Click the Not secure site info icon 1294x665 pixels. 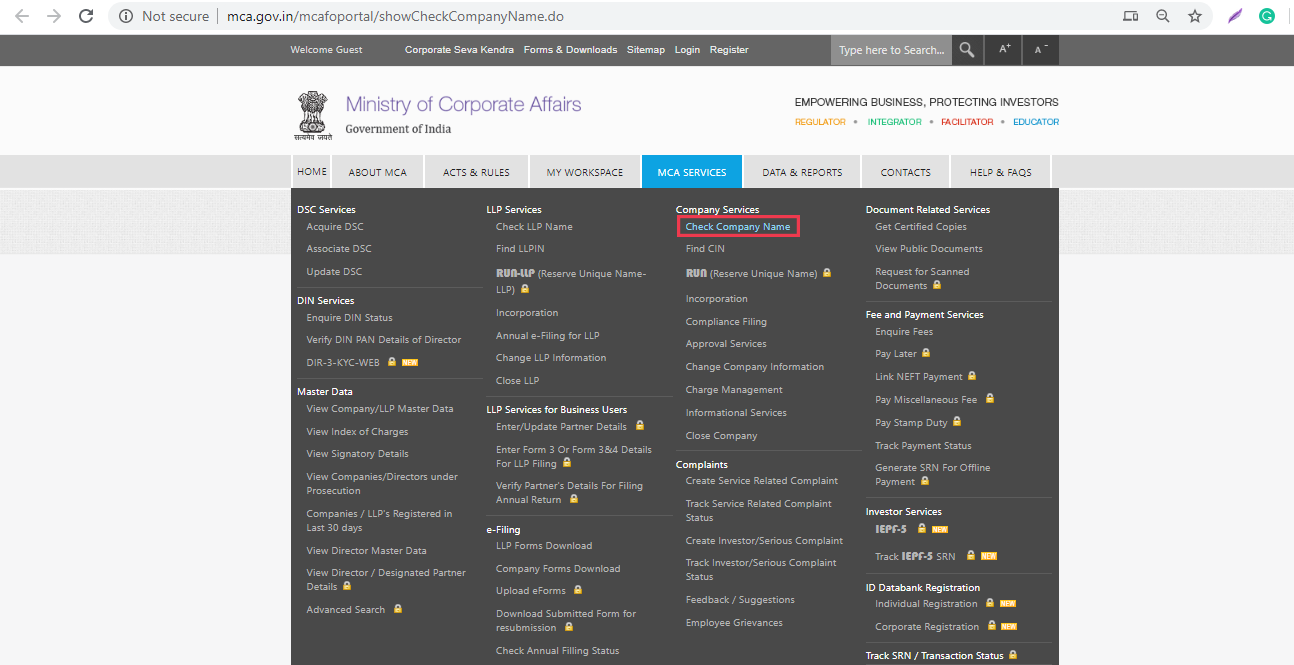coord(126,16)
